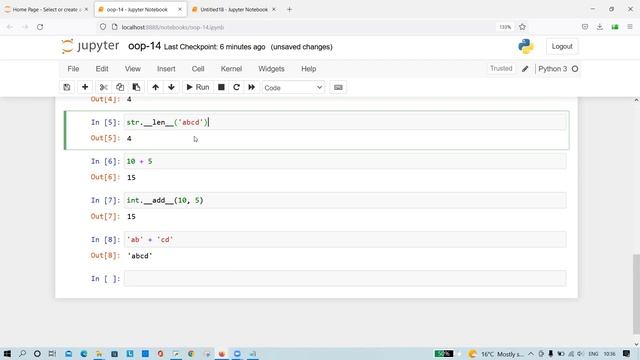Click into cell In [8] 'ab' + 'cd'
This screenshot has height=360, width=640.
[x=345, y=240]
